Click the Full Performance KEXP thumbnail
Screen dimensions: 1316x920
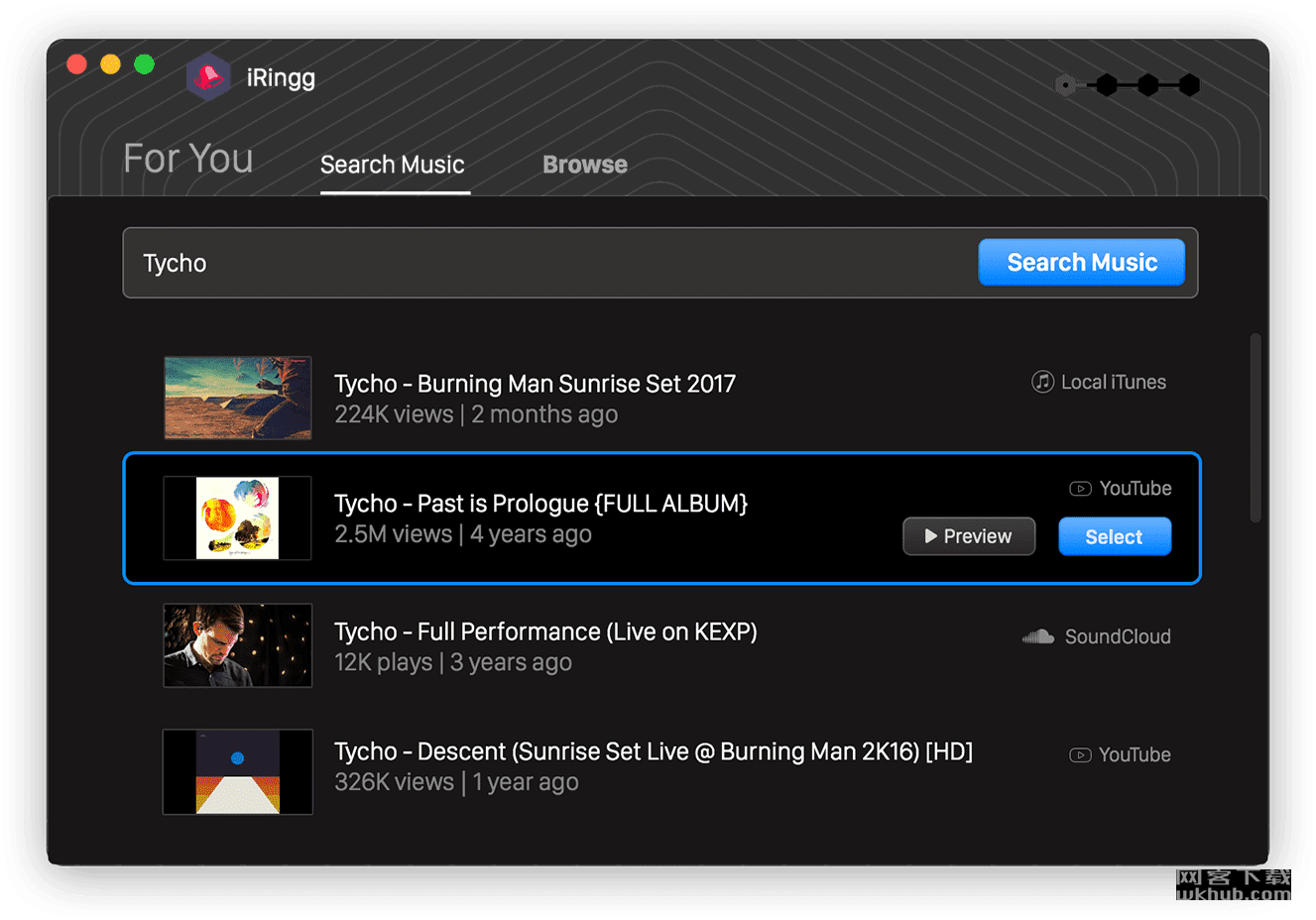(x=238, y=645)
